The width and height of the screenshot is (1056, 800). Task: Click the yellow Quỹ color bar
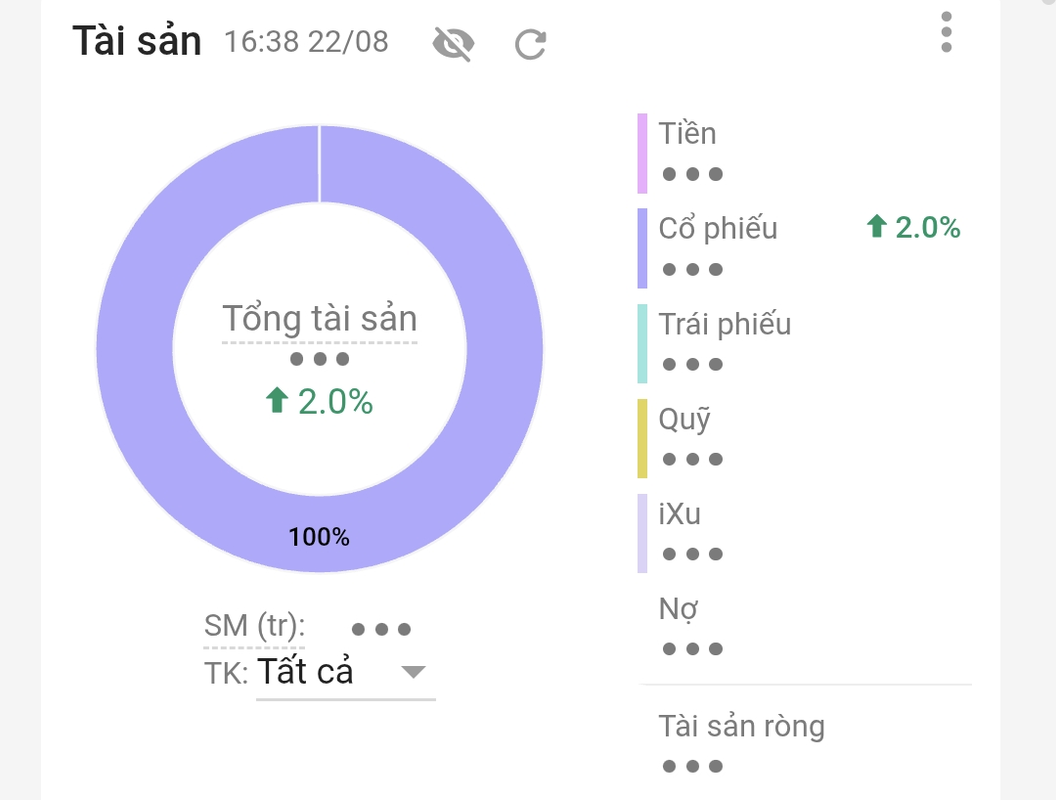point(642,438)
